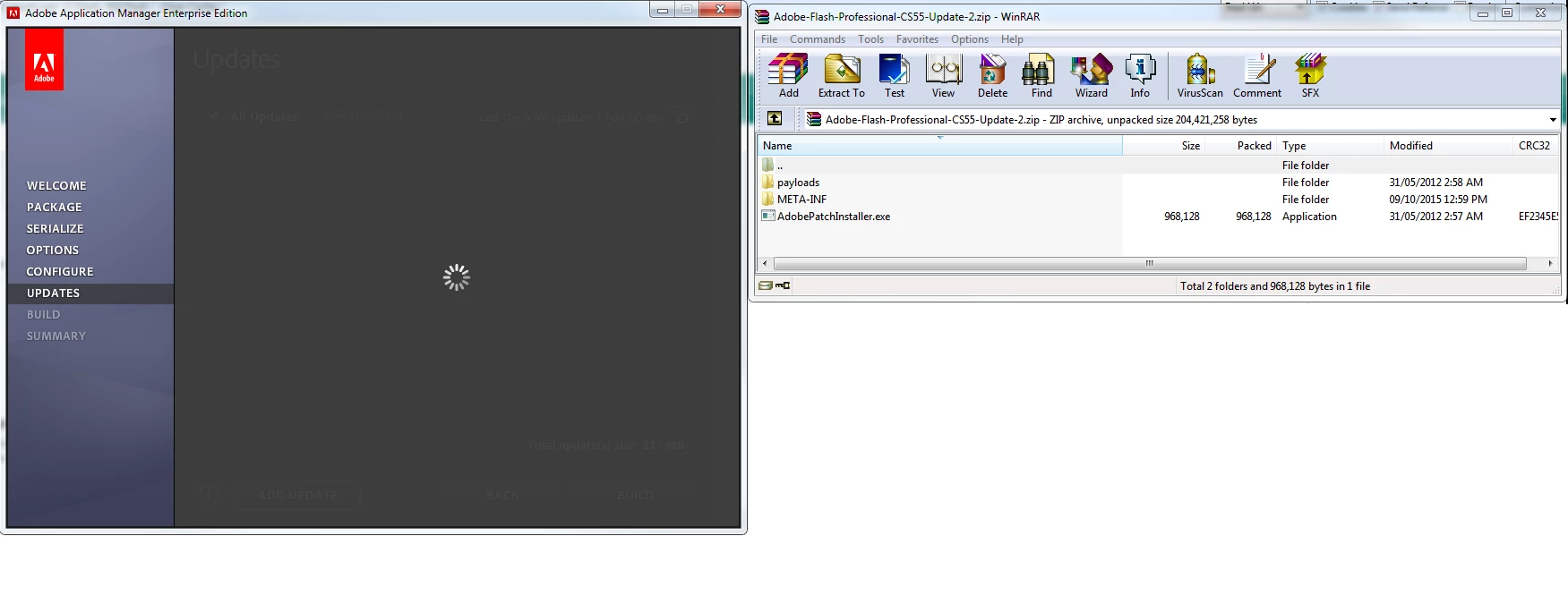The height and width of the screenshot is (613, 1568).
Task: Sort by the Name column header
Action: (939, 145)
